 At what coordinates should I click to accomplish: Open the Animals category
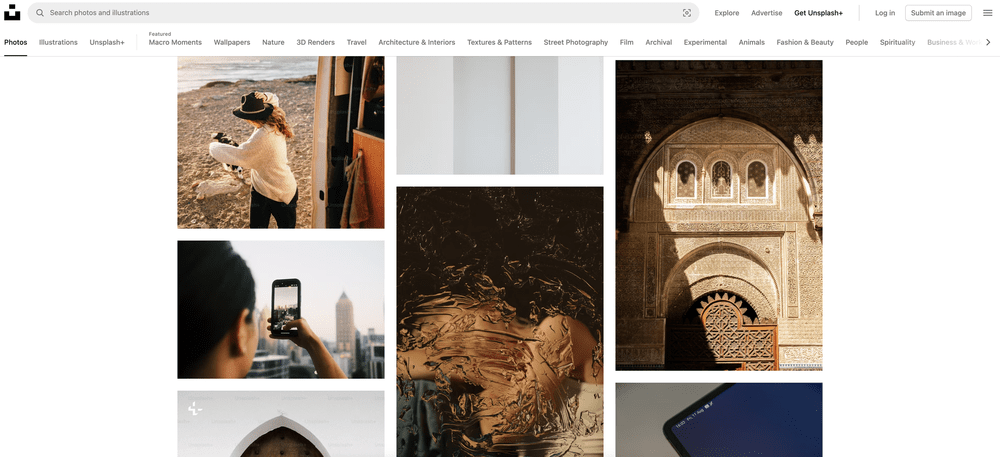751,43
